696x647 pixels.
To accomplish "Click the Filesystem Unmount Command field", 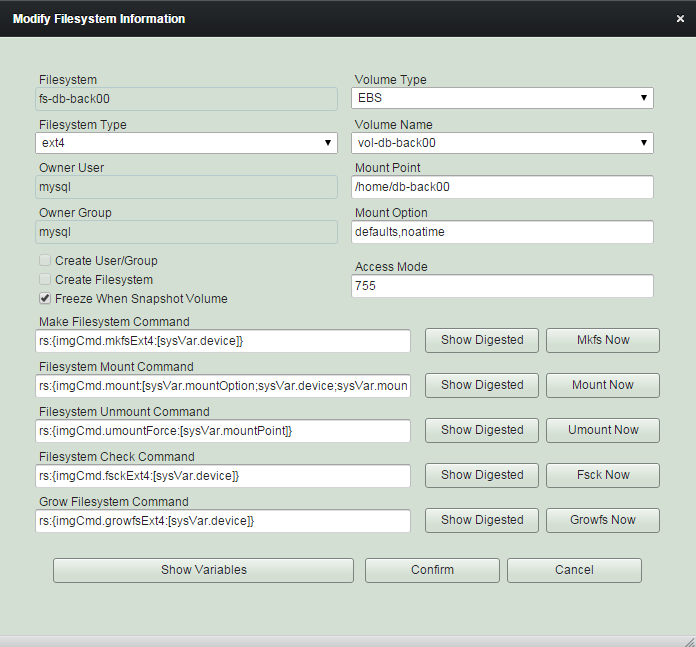I will (223, 431).
